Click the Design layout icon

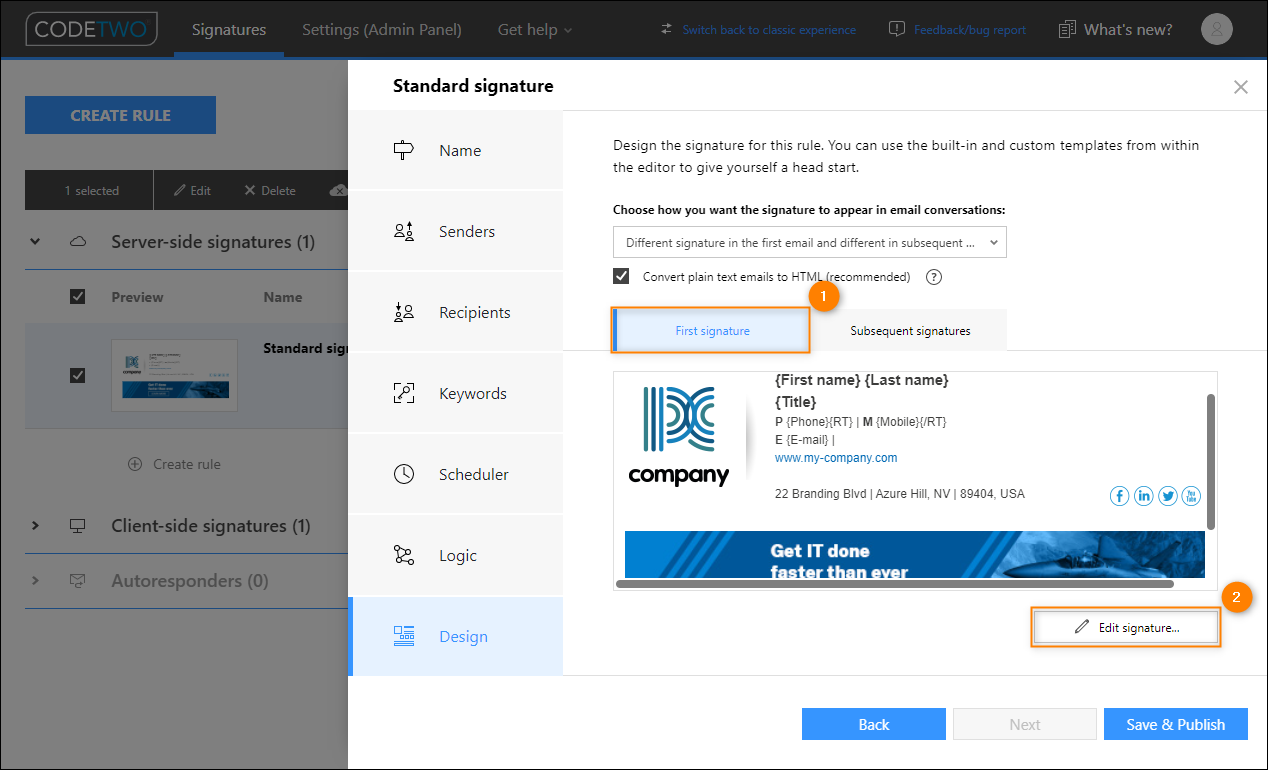tap(404, 637)
